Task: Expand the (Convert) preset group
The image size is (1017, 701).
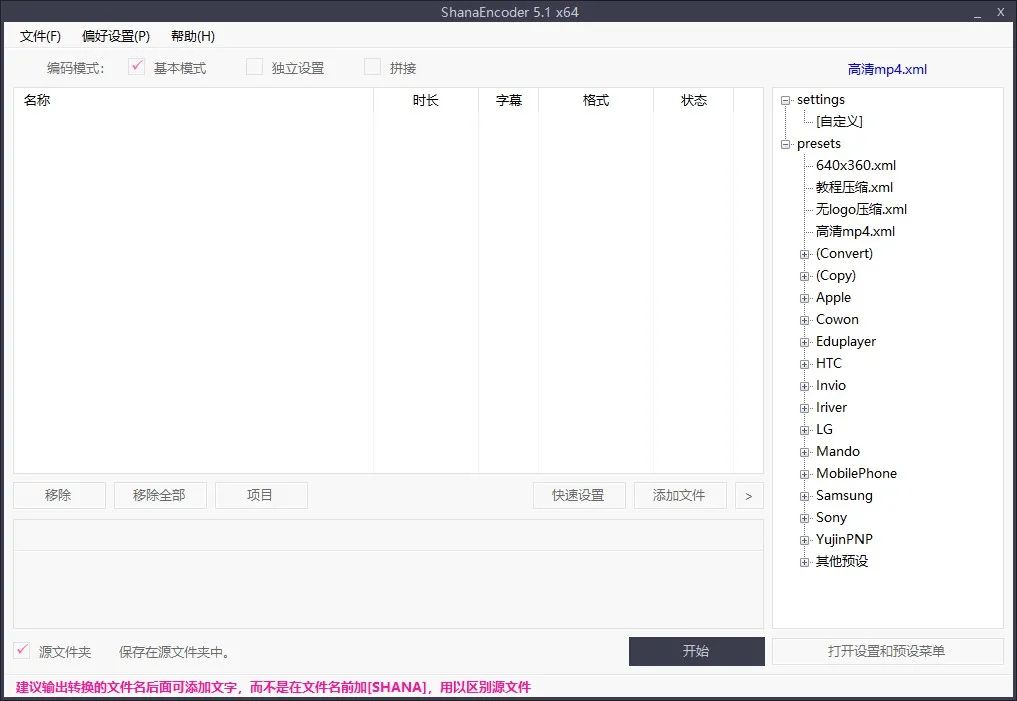Action: (x=805, y=253)
